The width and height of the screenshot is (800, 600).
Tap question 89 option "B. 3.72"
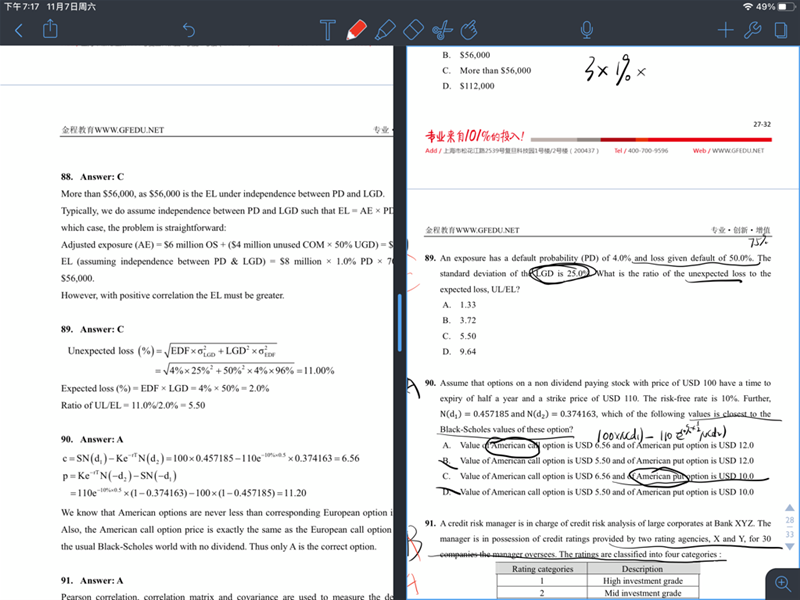pyautogui.click(x=459, y=320)
